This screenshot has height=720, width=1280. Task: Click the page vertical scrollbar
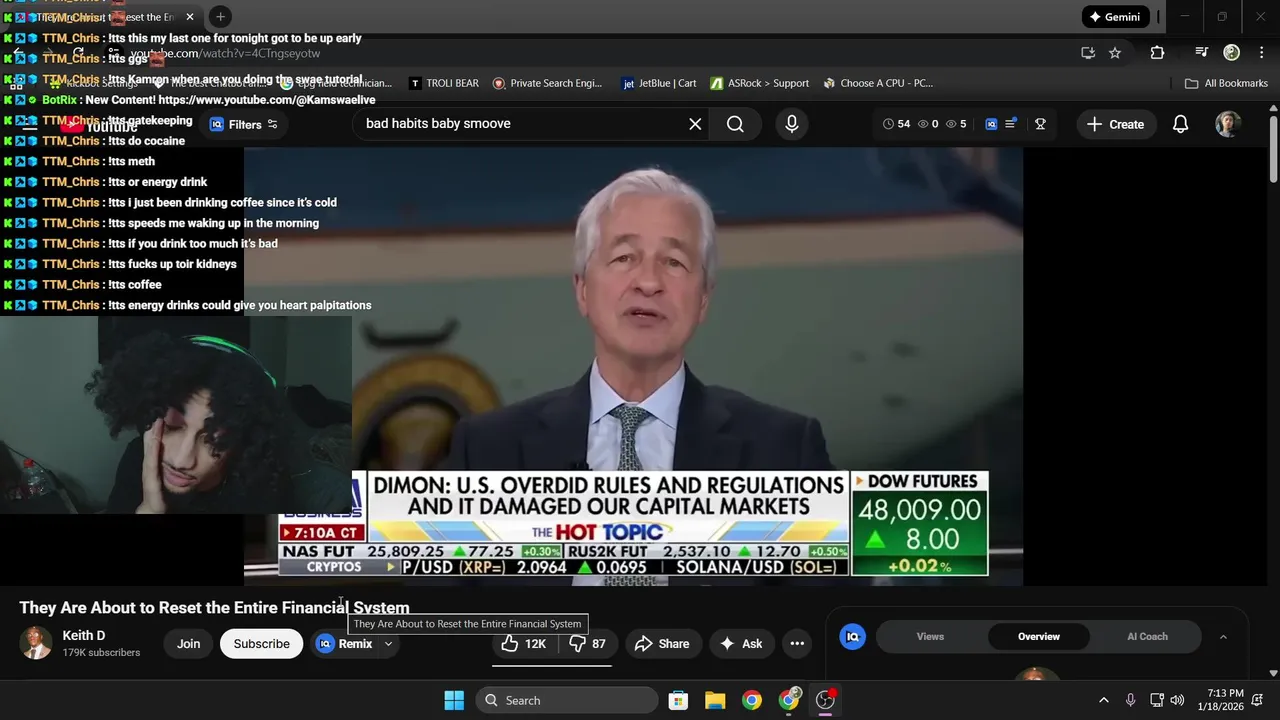coord(1273,150)
